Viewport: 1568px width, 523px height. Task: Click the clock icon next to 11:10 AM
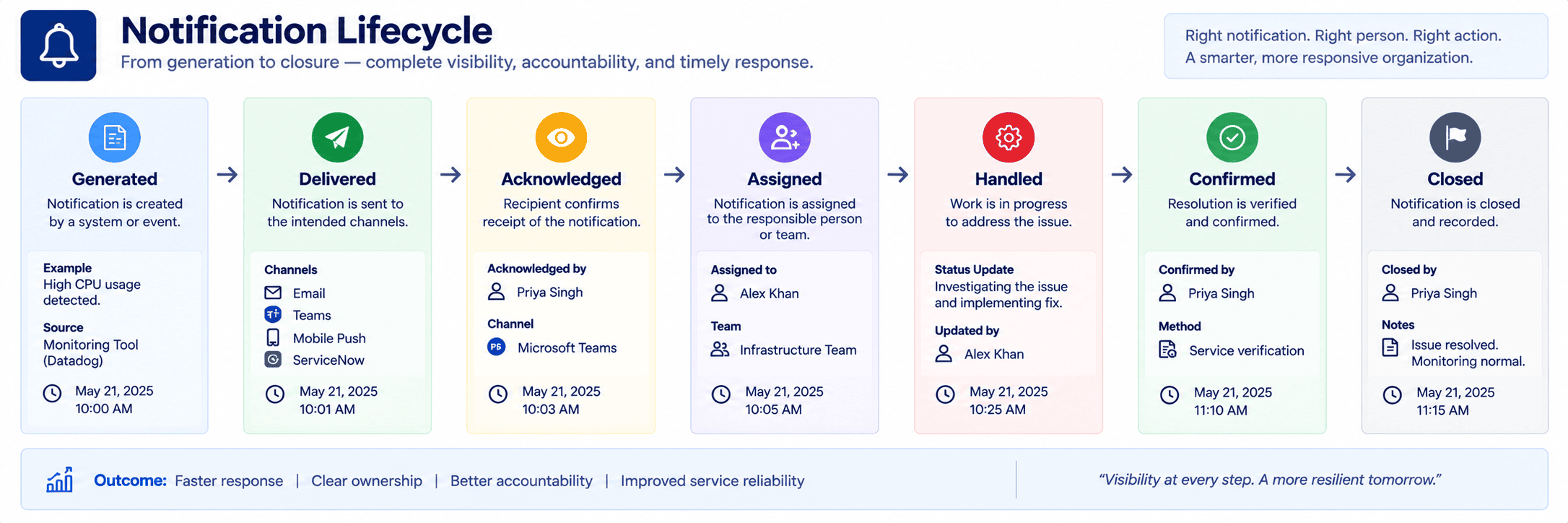click(1170, 394)
